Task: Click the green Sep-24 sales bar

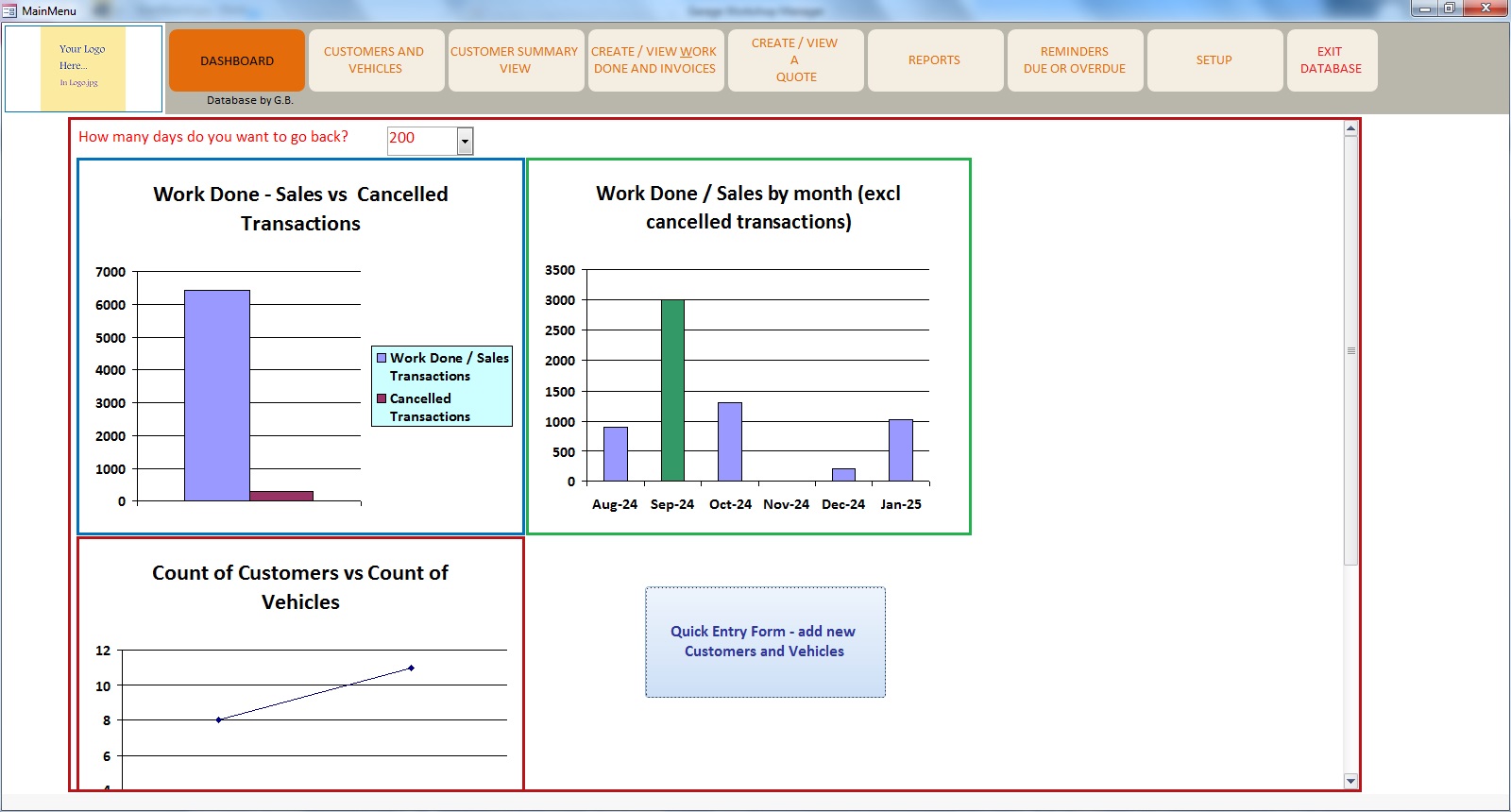Action: click(x=672, y=390)
